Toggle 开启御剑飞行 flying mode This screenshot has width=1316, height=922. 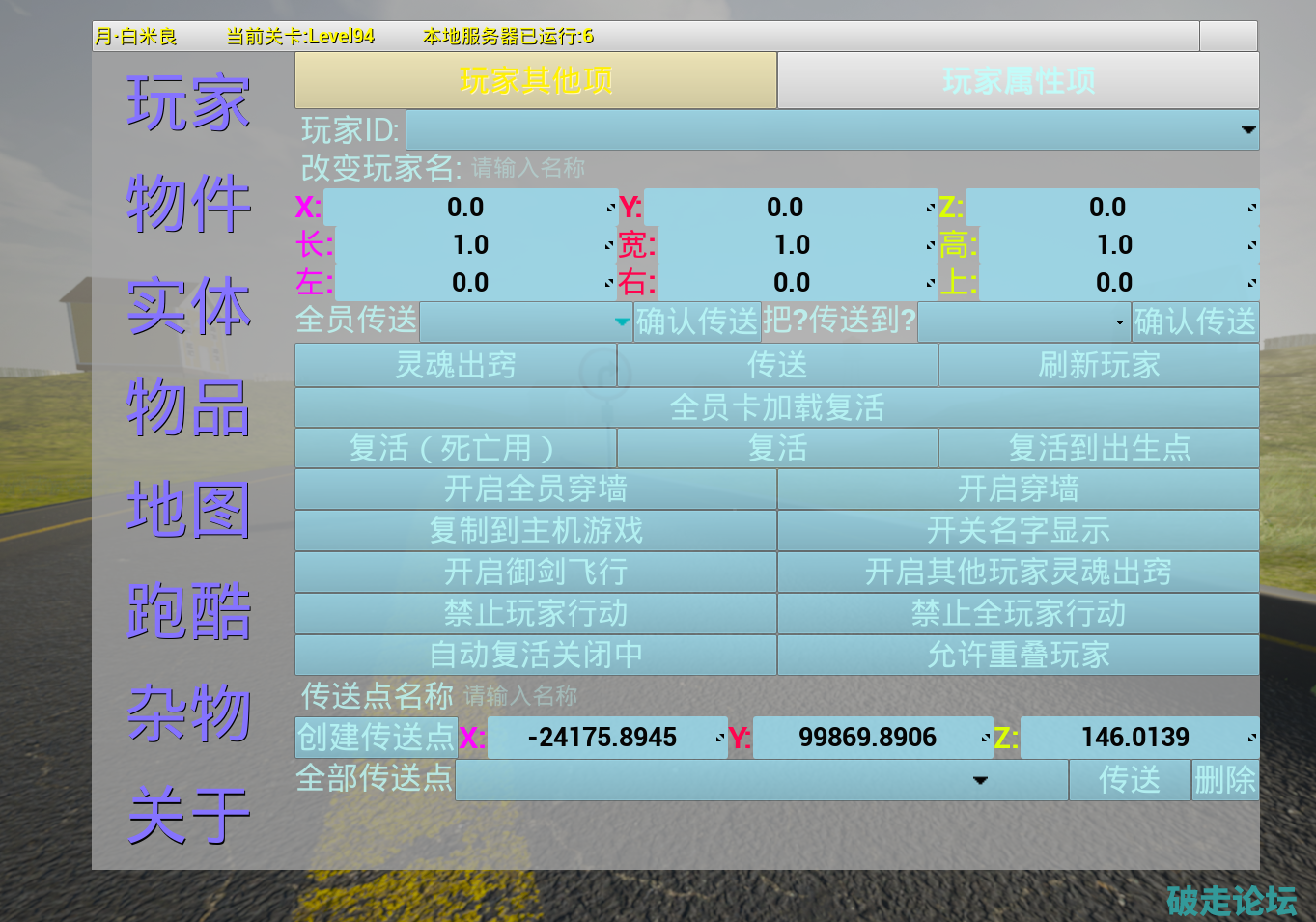[x=536, y=573]
